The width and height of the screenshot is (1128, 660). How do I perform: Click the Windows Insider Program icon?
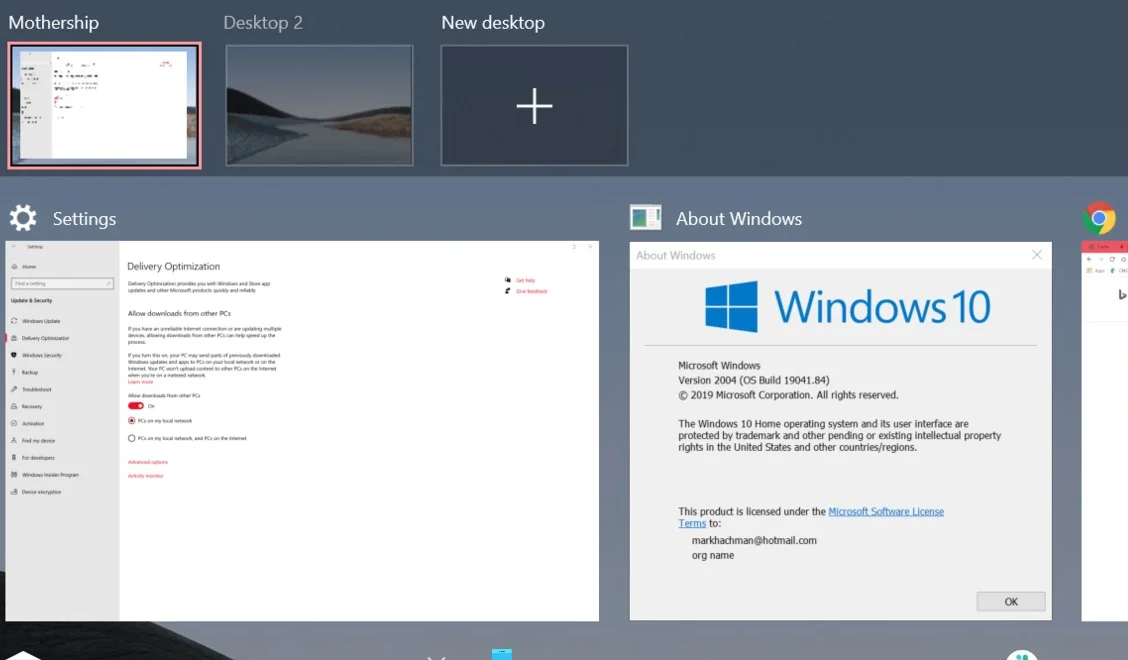pos(14,475)
